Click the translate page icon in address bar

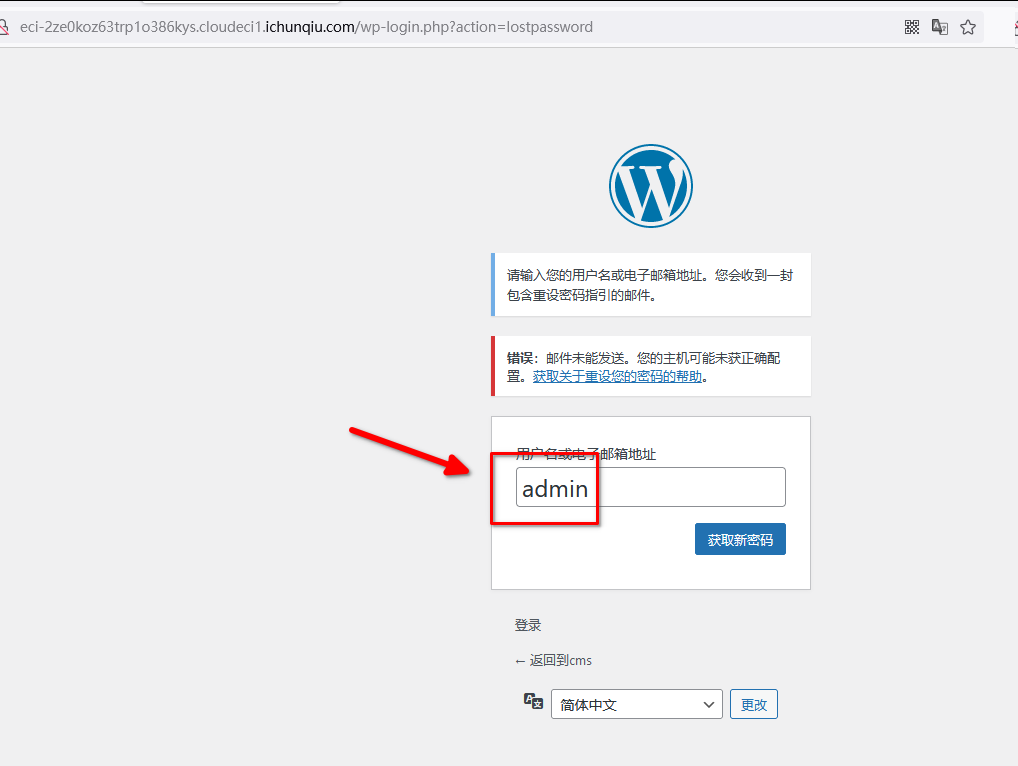point(940,27)
